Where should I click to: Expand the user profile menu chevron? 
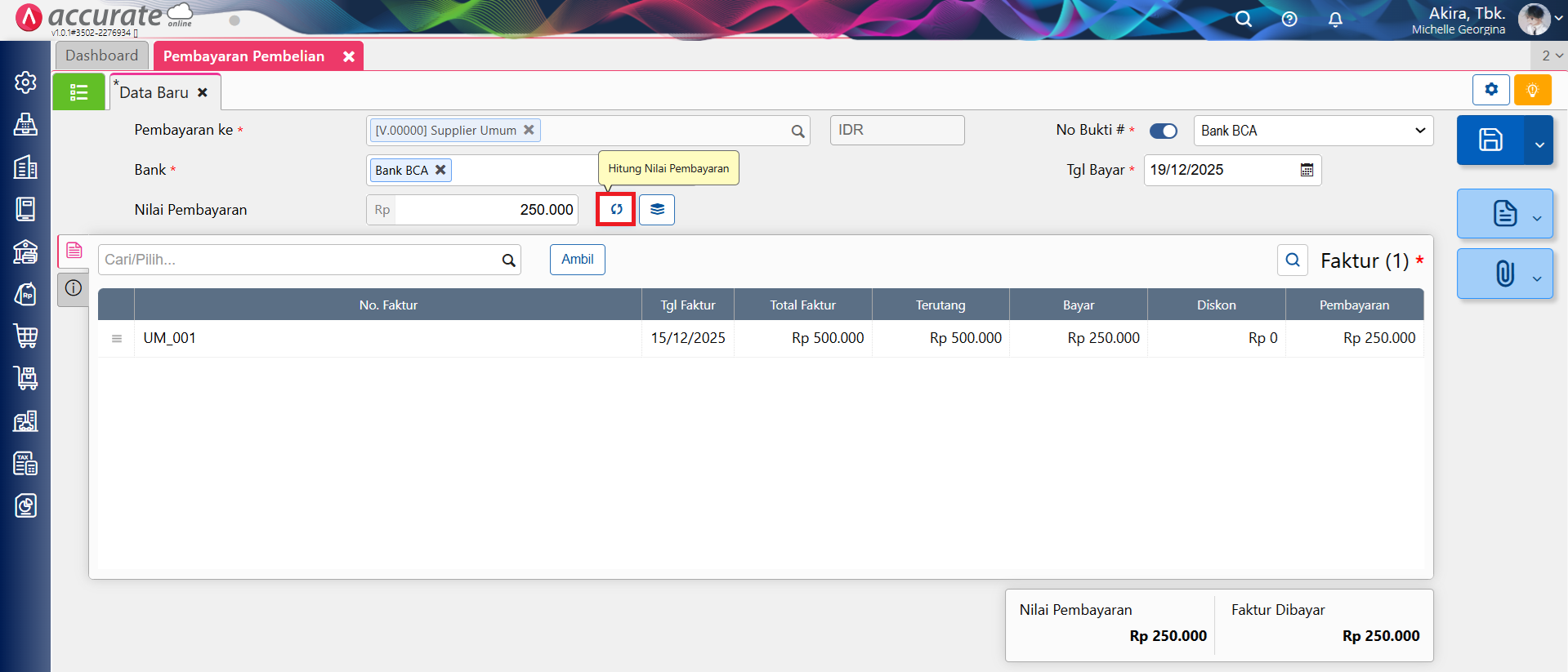(x=1558, y=18)
